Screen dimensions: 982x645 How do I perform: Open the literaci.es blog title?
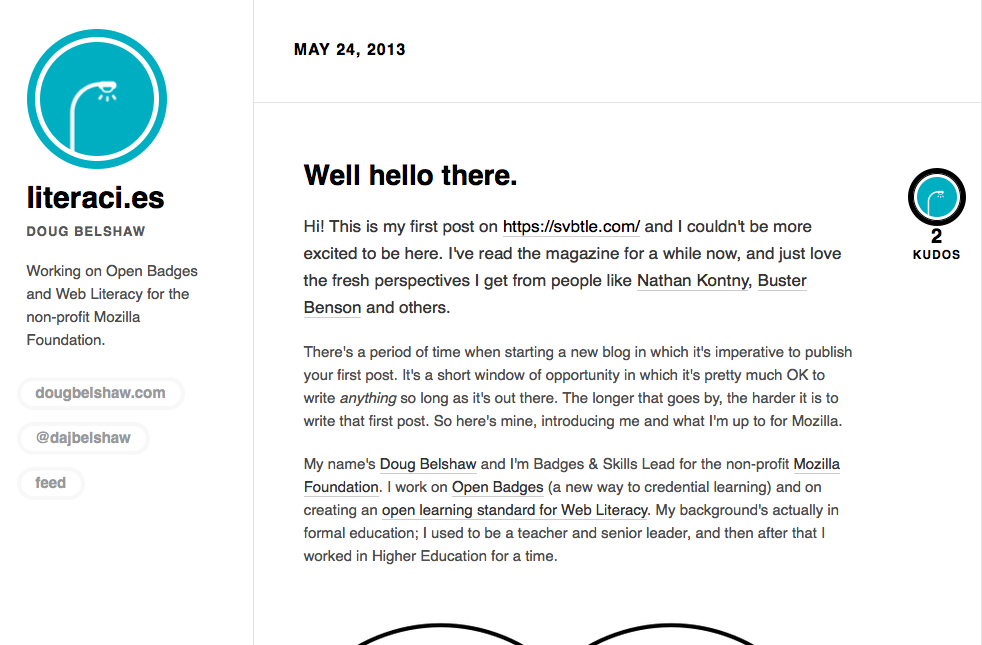(x=95, y=198)
